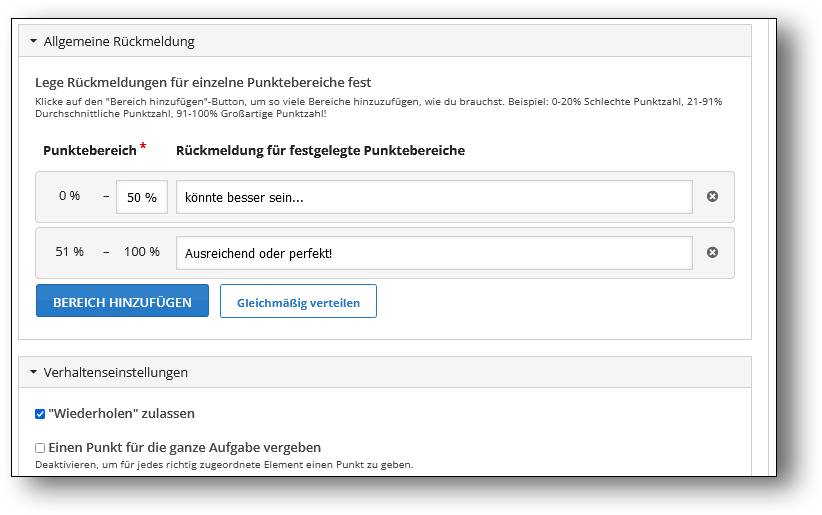Viewport: 822px width, 515px height.
Task: Click the 0 % lower bound label
Action: pos(69,196)
